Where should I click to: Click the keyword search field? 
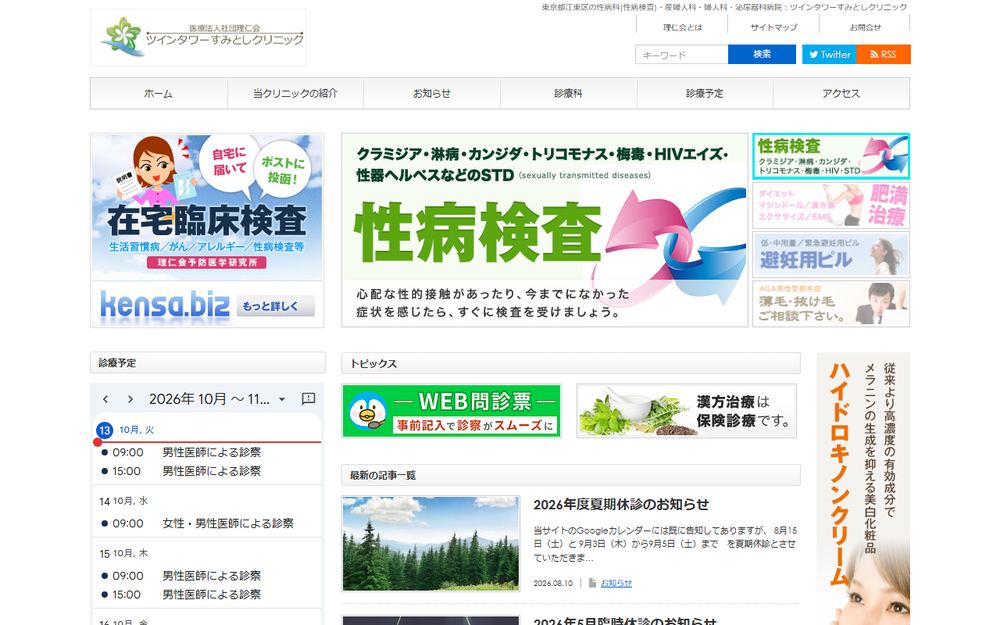[x=681, y=54]
